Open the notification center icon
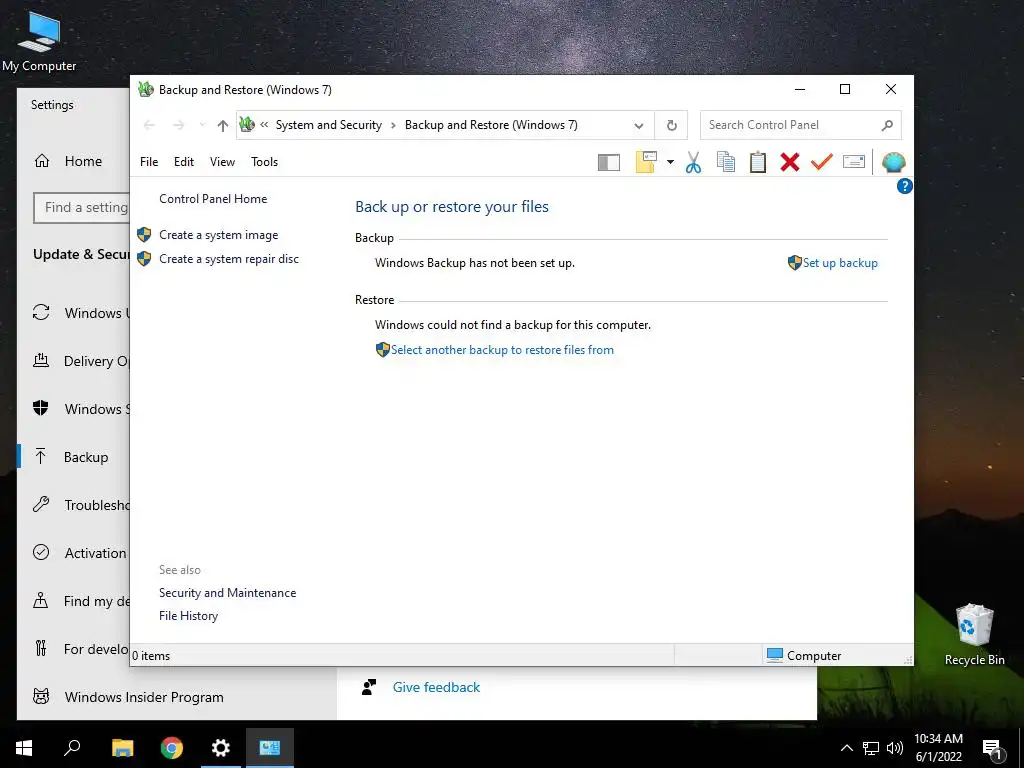This screenshot has width=1024, height=768. pos(993,748)
